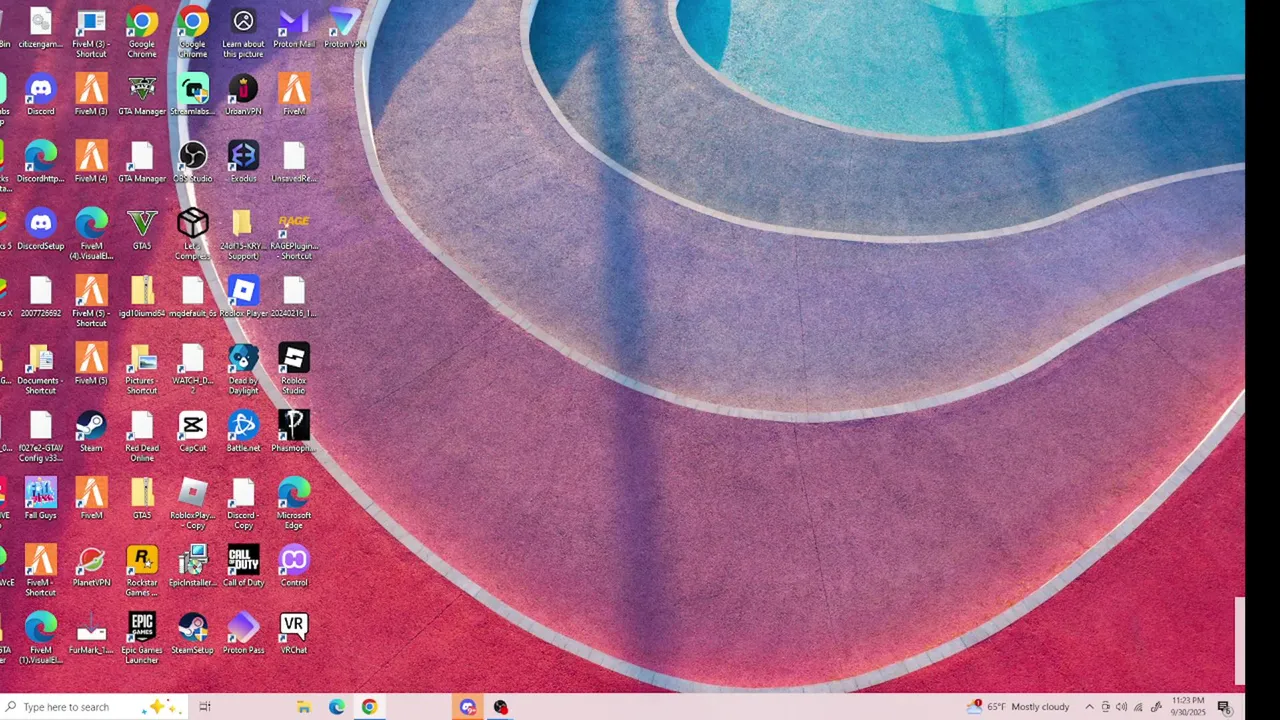1280x720 pixels.
Task: Open the RobloxPlay... - Copy icon
Action: pos(193,503)
